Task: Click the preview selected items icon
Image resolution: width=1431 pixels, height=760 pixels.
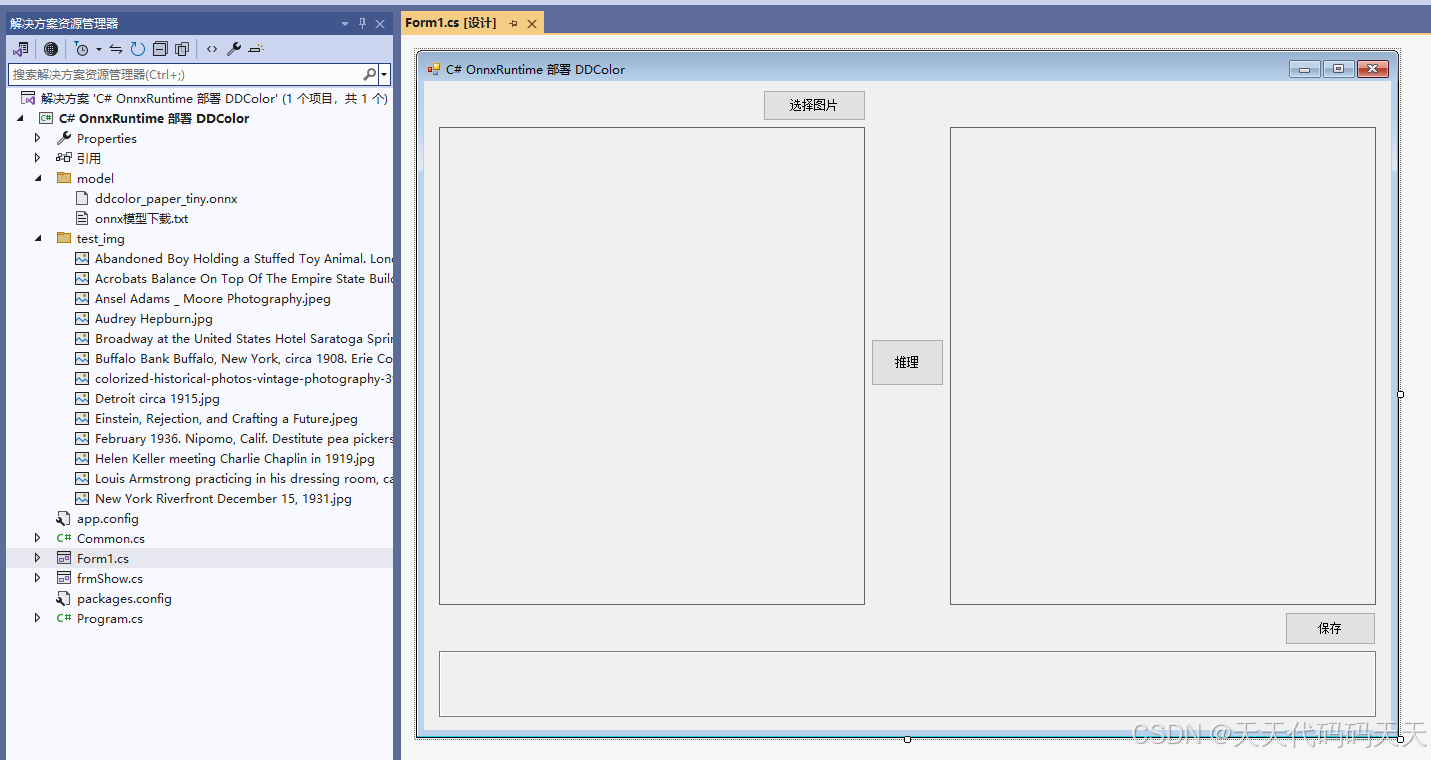Action: [x=256, y=49]
